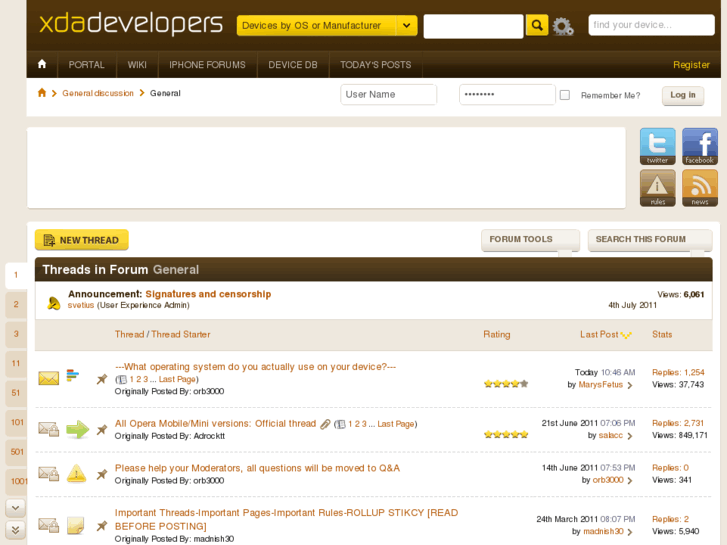
Task: Open the search settings gear icon
Action: pyautogui.click(x=563, y=26)
